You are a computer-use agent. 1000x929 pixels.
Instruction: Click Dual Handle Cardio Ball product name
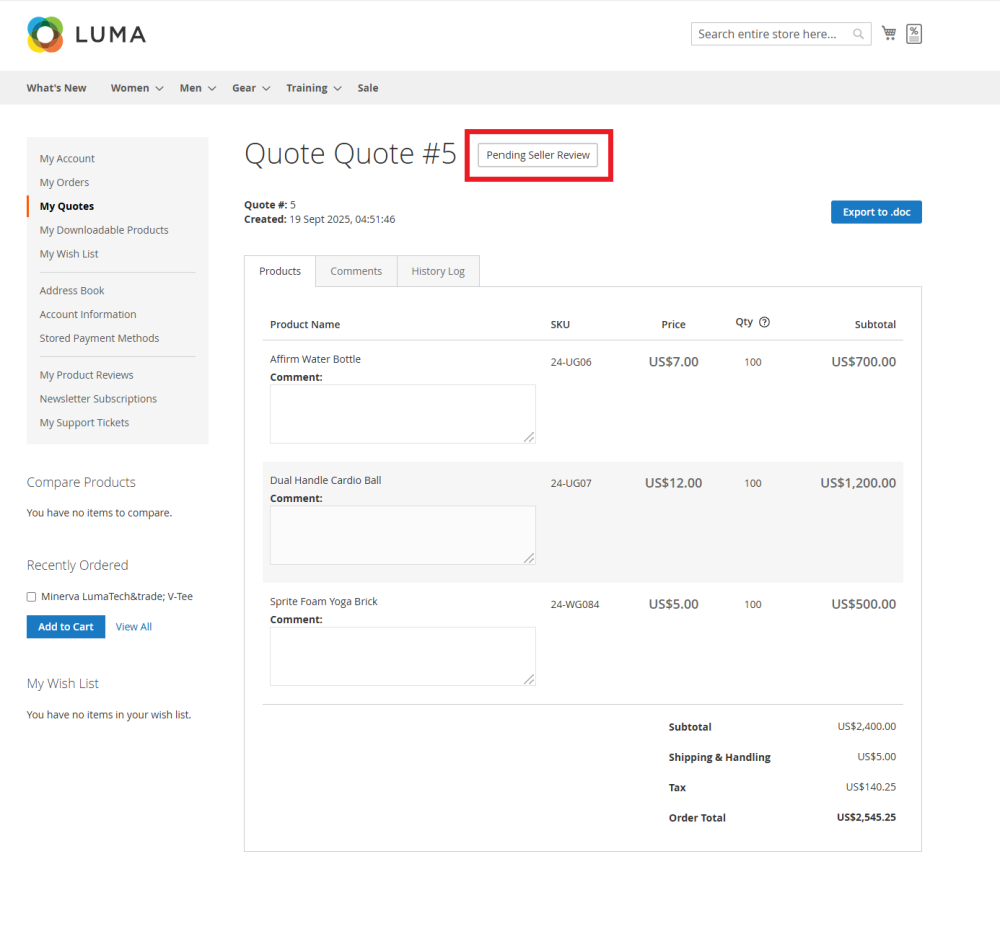pos(325,480)
